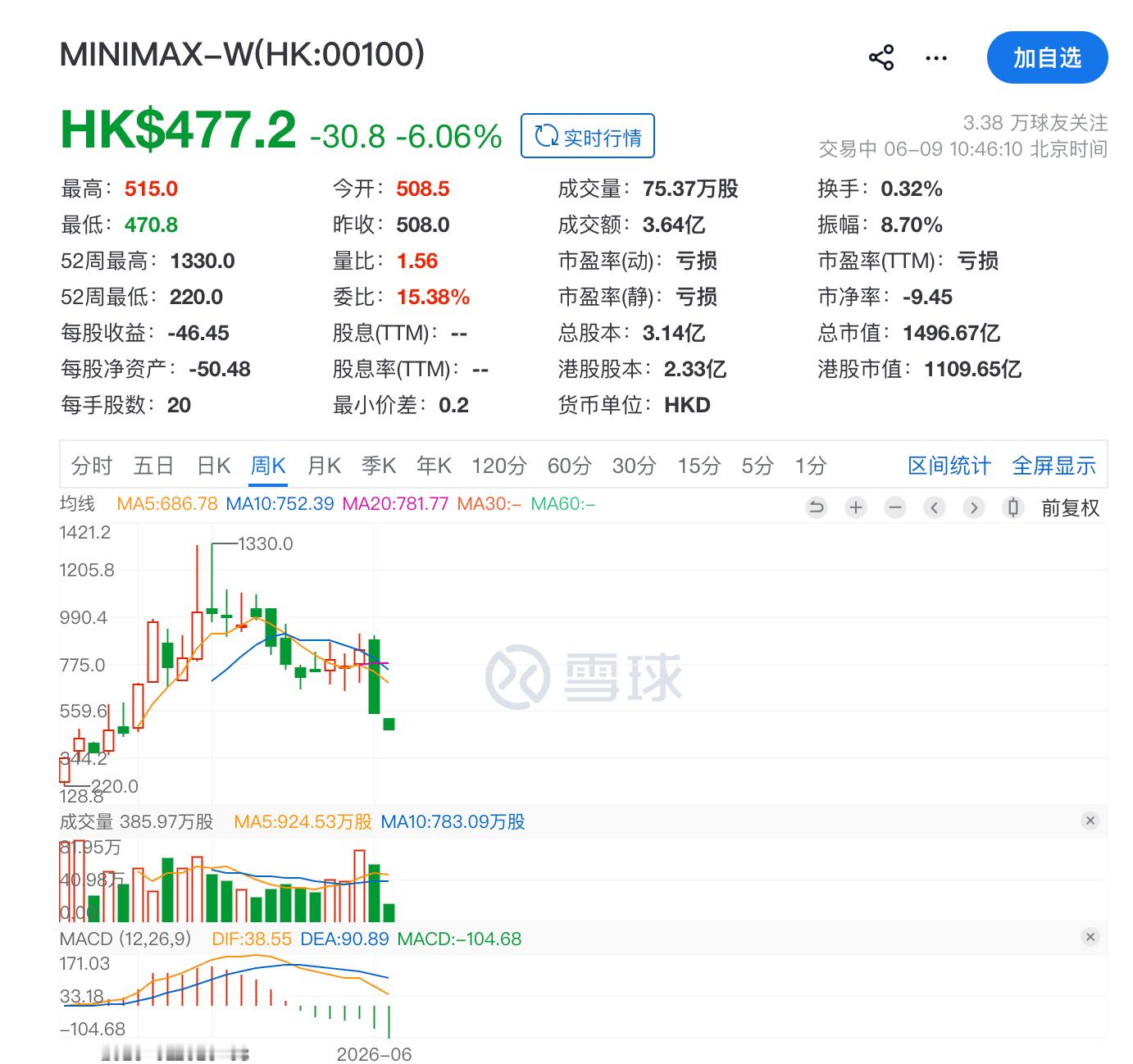Zoom out chart with minus icon
Image resolution: width=1133 pixels, height=1064 pixels.
click(x=895, y=507)
